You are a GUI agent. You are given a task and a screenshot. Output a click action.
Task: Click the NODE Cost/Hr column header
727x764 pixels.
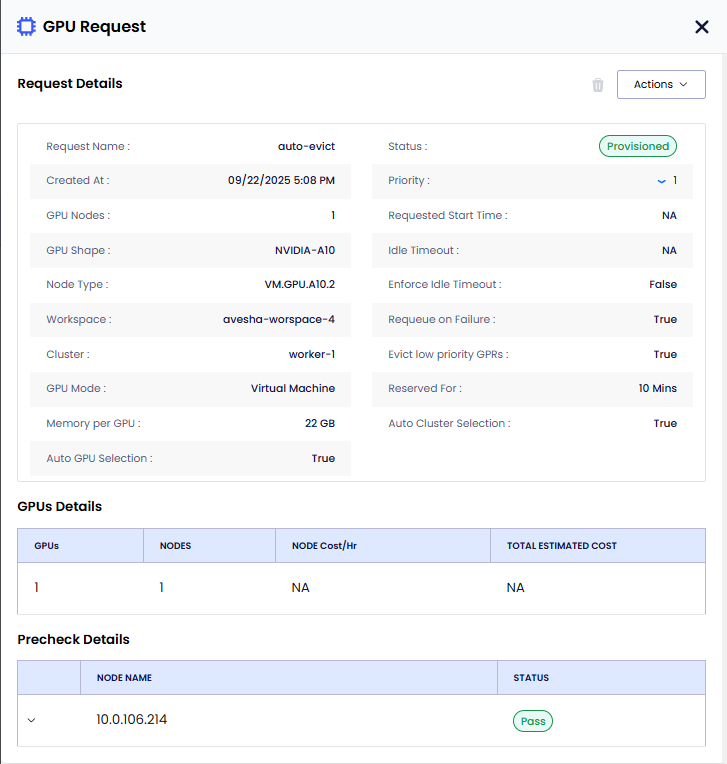[x=324, y=546]
